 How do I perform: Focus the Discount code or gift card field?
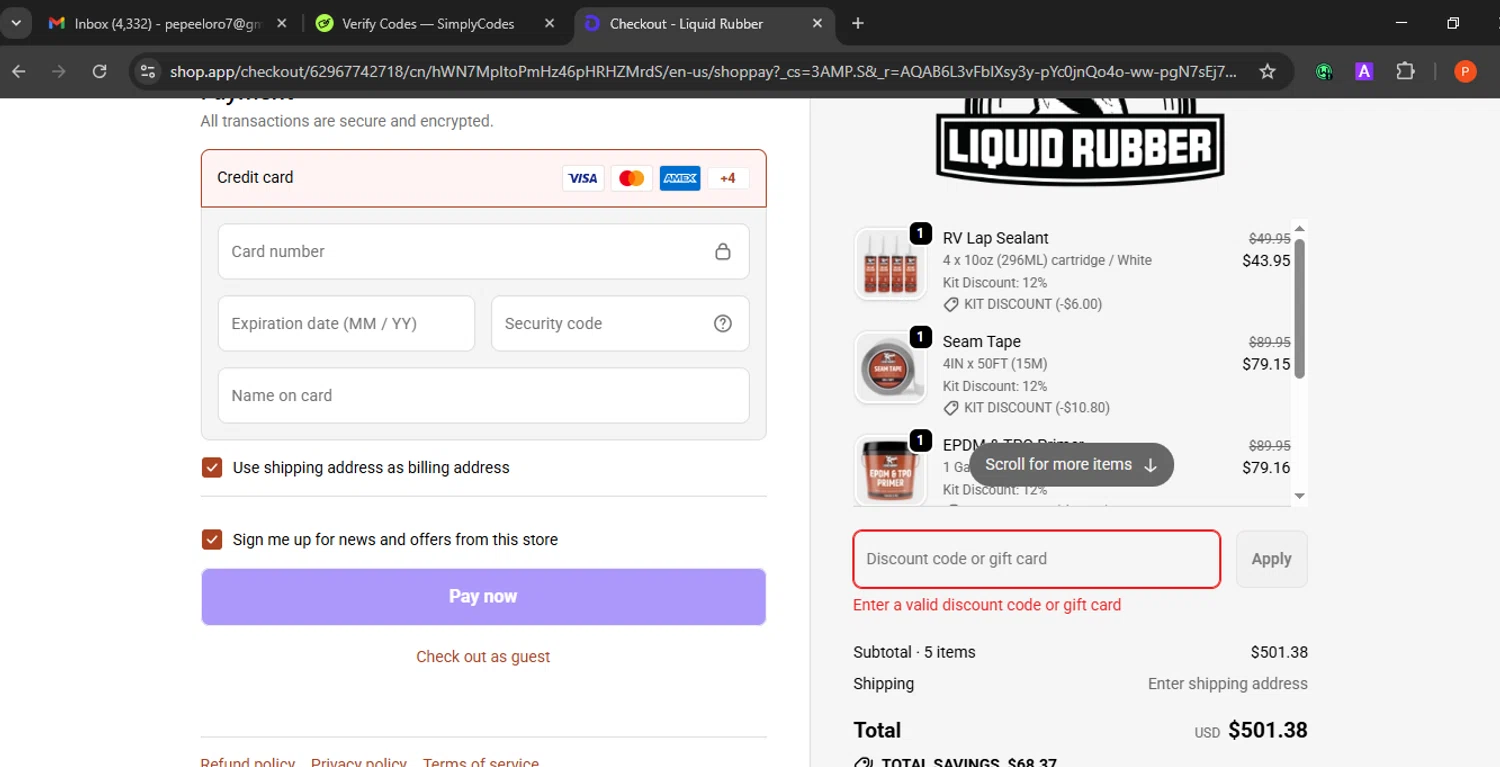pos(1036,559)
